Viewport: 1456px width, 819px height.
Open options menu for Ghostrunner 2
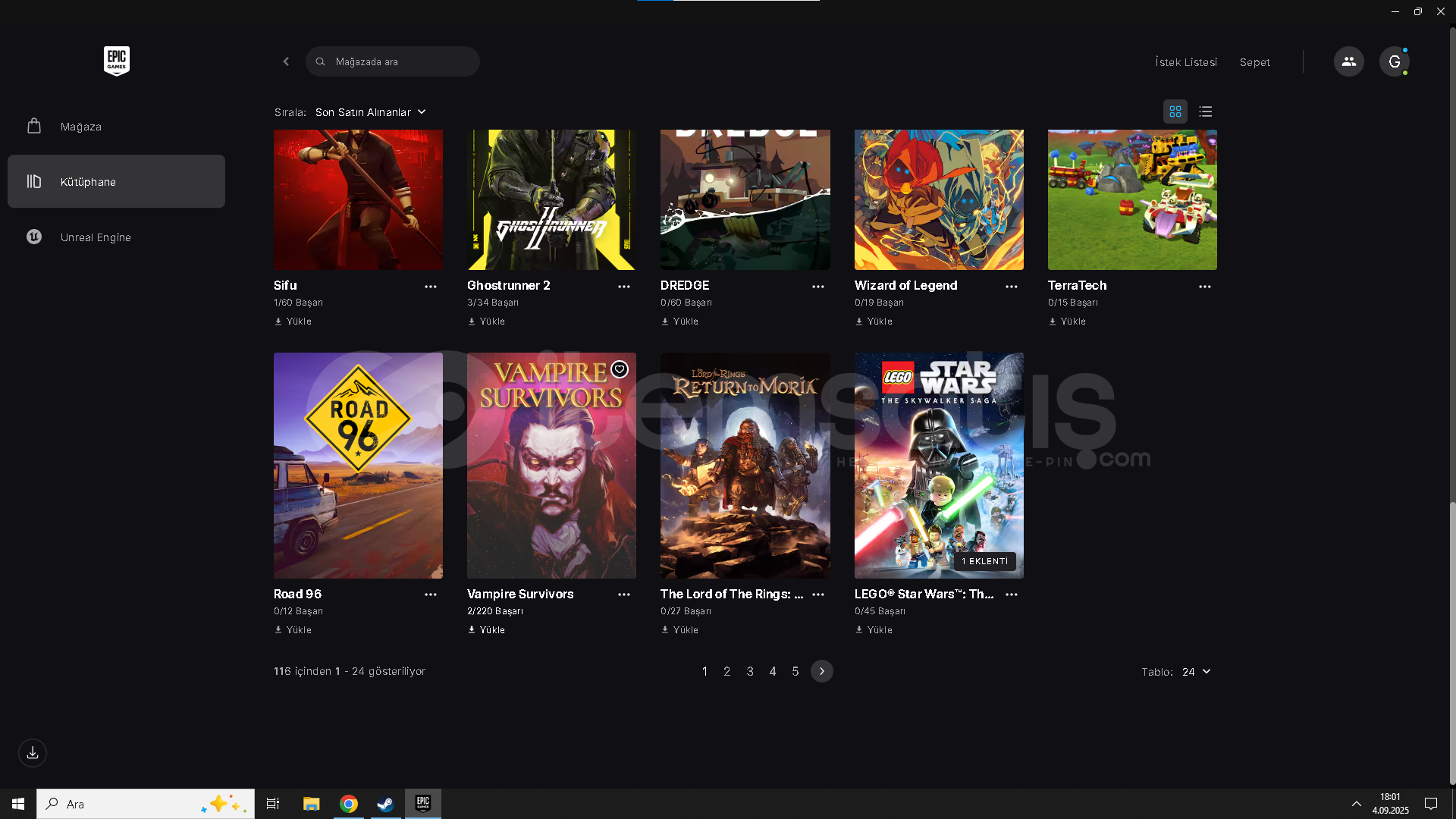click(624, 287)
